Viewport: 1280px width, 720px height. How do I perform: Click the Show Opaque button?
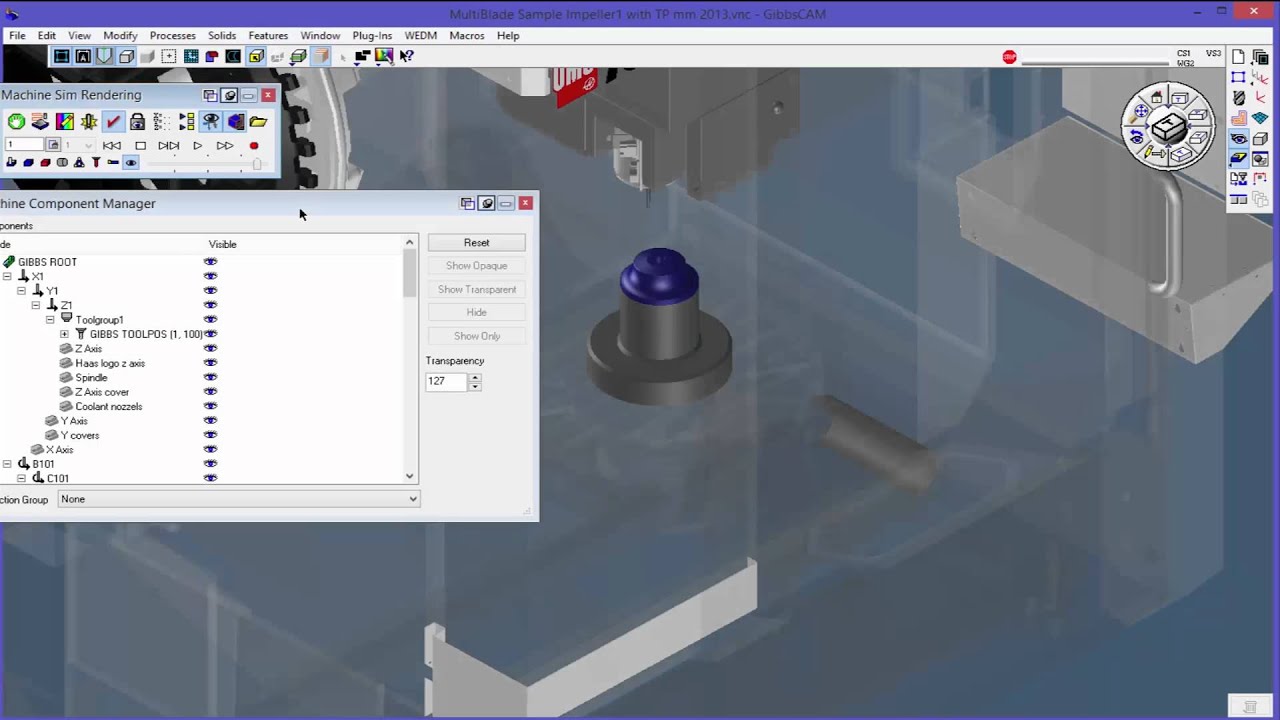pyautogui.click(x=476, y=266)
